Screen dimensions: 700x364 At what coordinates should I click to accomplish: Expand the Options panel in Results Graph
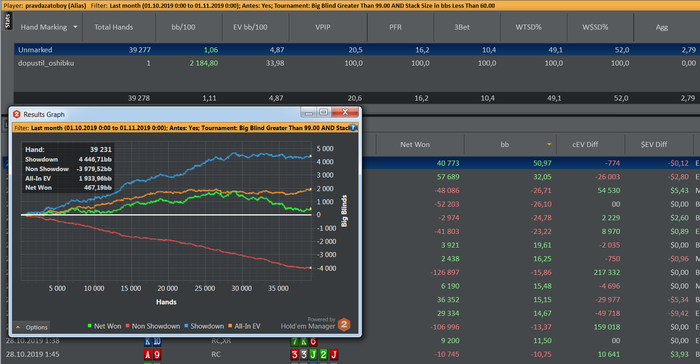click(x=31, y=327)
